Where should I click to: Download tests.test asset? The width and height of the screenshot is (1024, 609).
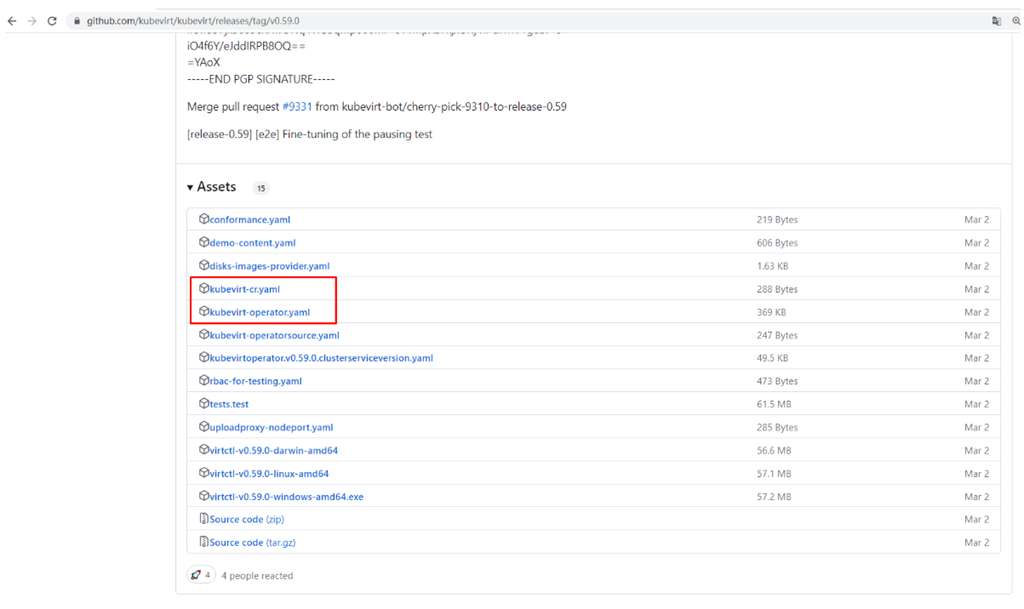(x=229, y=405)
